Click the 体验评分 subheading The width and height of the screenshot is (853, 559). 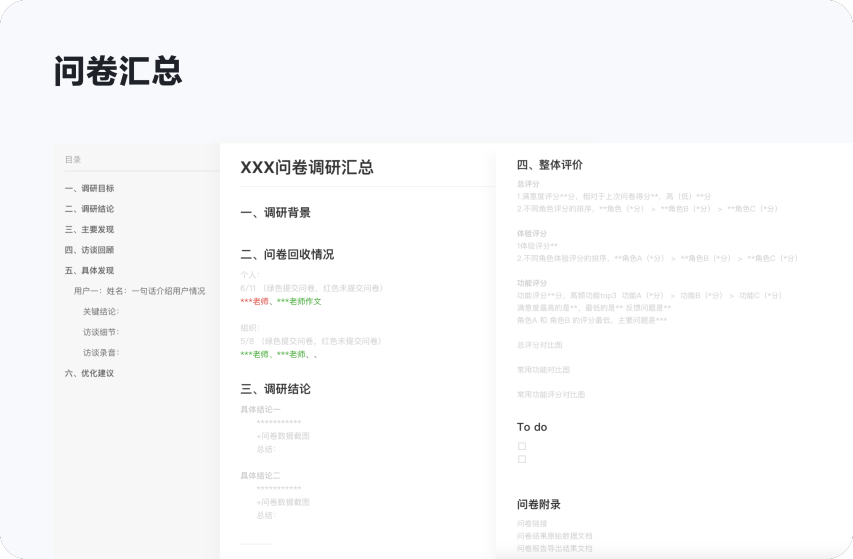coord(532,234)
